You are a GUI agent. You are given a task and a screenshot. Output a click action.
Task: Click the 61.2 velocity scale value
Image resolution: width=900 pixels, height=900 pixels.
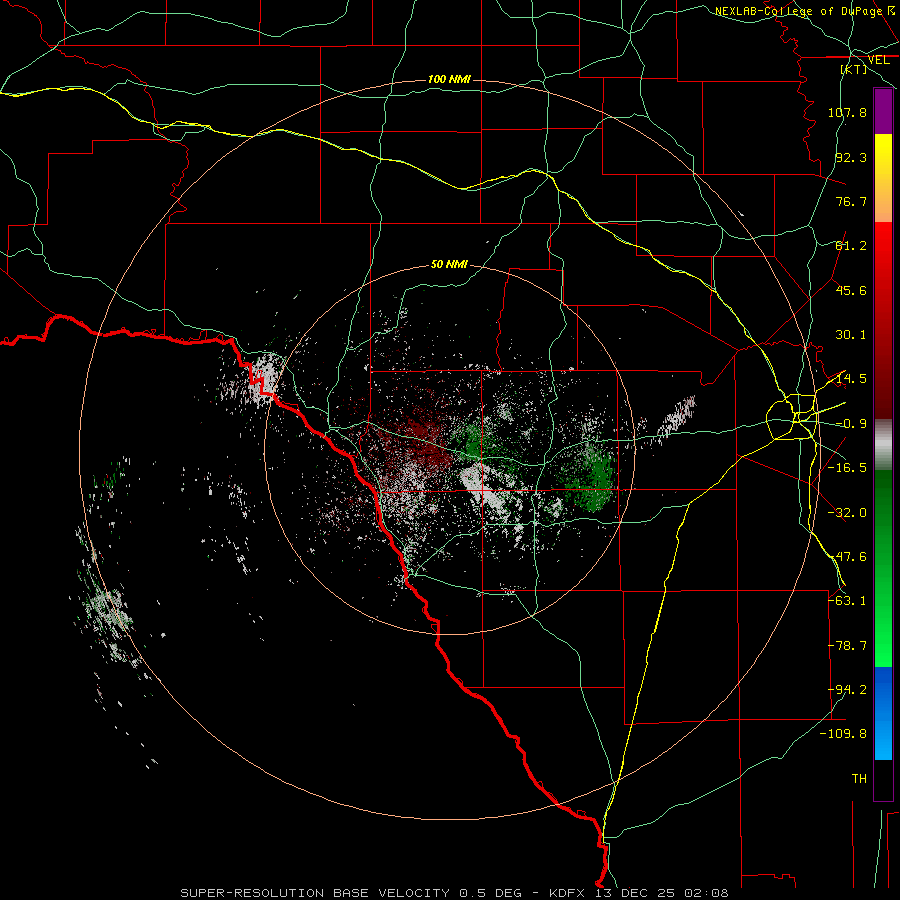click(x=851, y=246)
